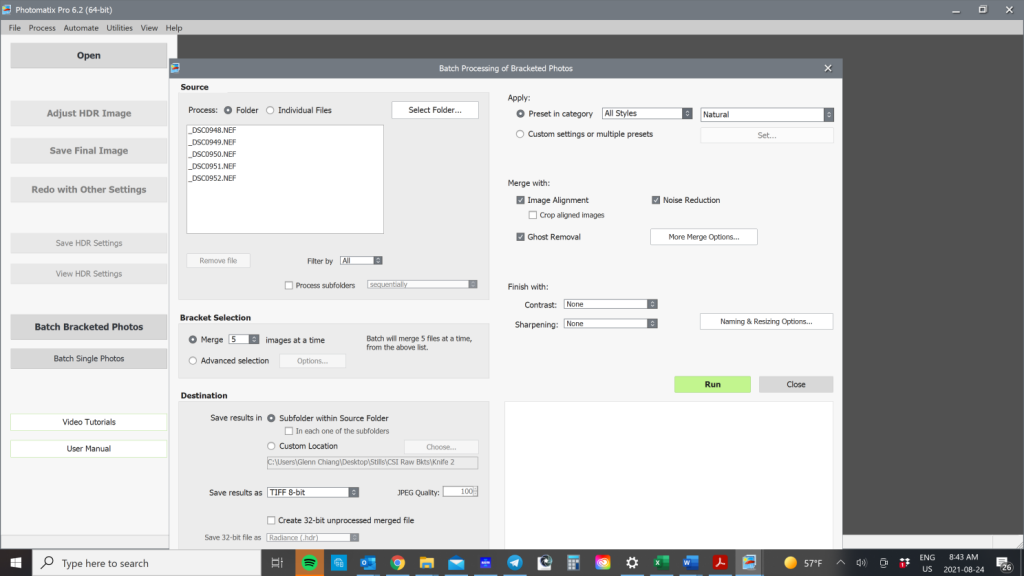
Task: Expand the All Styles category dropdown
Action: [x=647, y=114]
